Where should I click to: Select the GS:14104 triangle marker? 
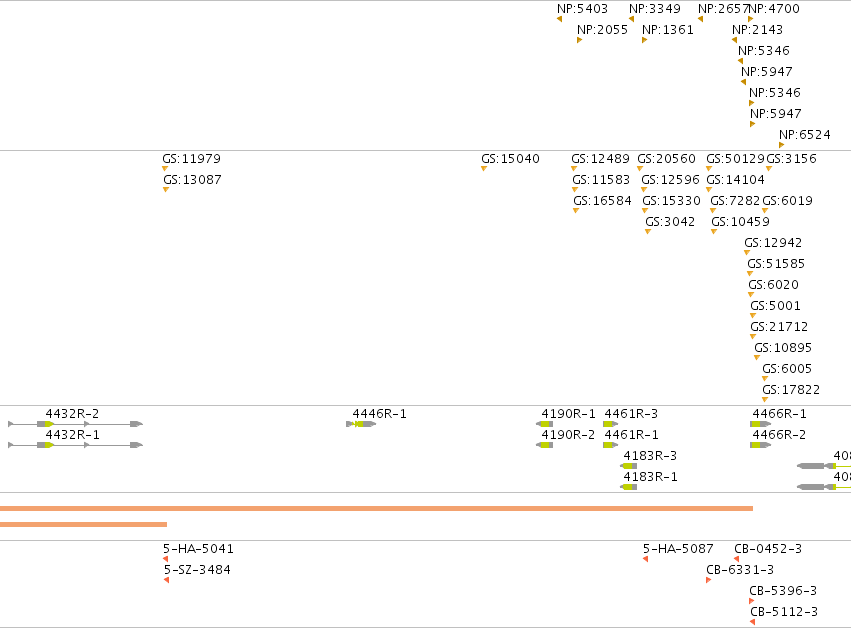point(709,189)
